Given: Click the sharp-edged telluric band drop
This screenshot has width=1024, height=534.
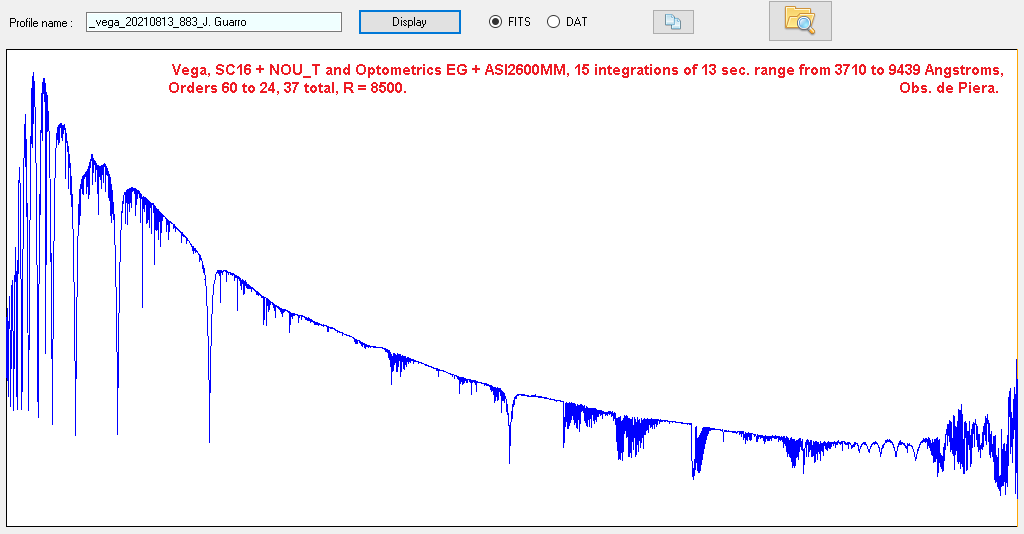Looking at the screenshot, I should [x=693, y=450].
